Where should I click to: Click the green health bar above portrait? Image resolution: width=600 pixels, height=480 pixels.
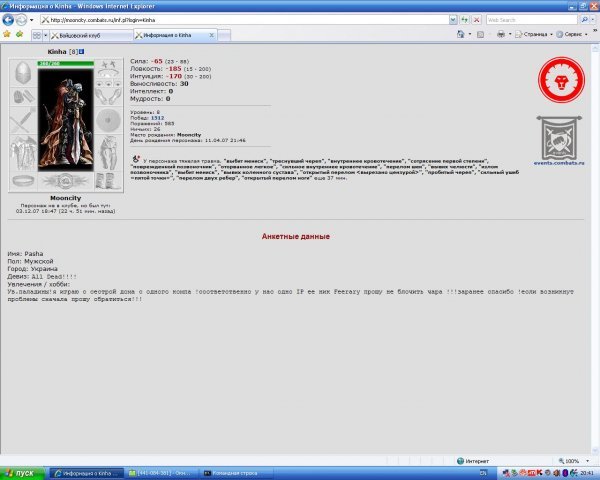tap(65, 63)
